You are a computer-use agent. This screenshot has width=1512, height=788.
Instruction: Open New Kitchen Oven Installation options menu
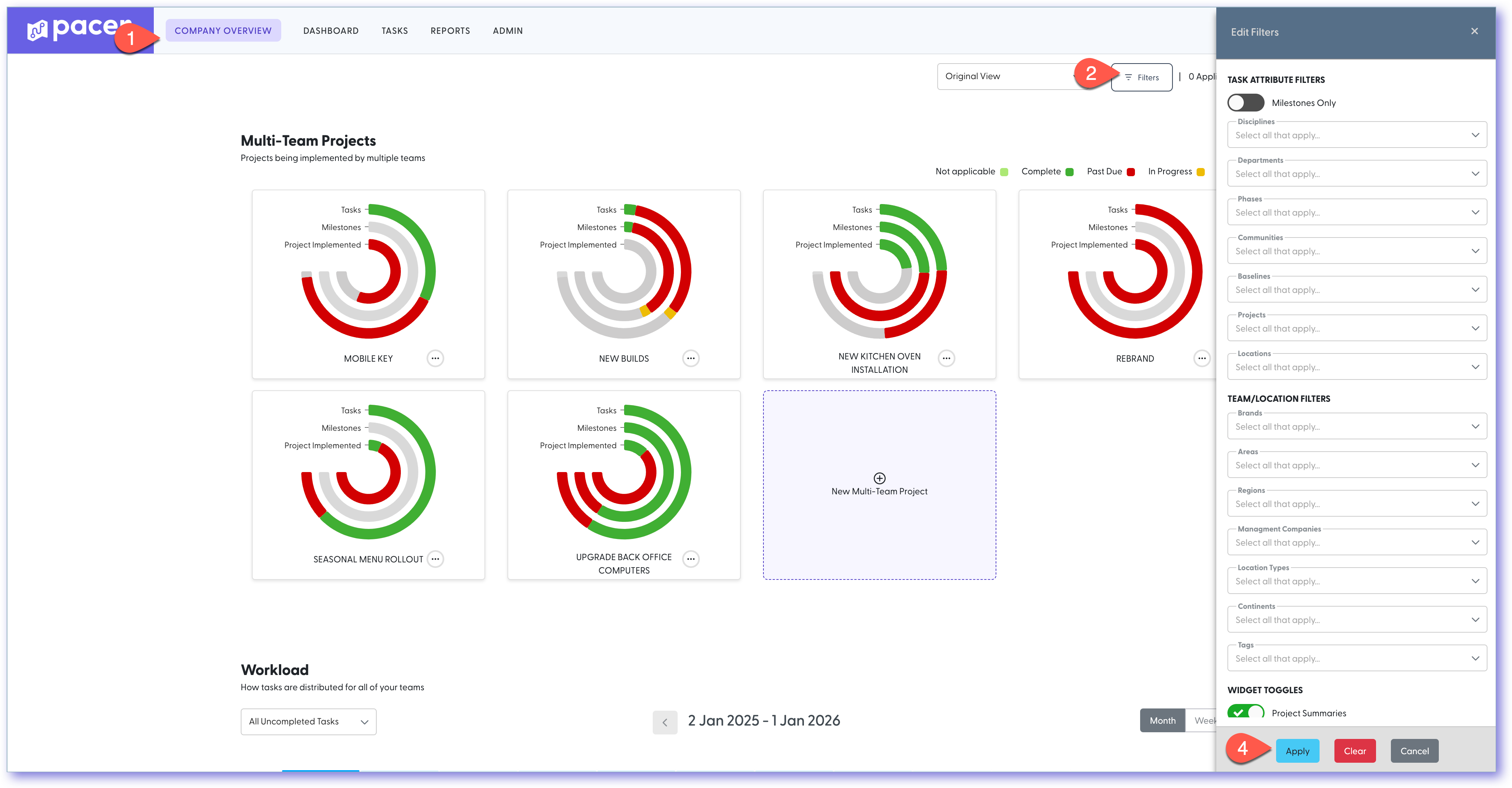946,358
